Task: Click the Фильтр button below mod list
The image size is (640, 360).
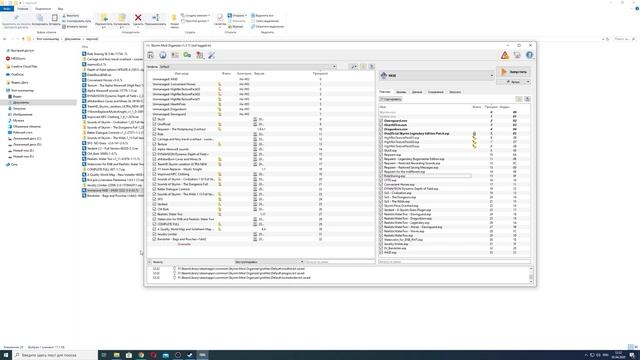Action: pos(158,262)
